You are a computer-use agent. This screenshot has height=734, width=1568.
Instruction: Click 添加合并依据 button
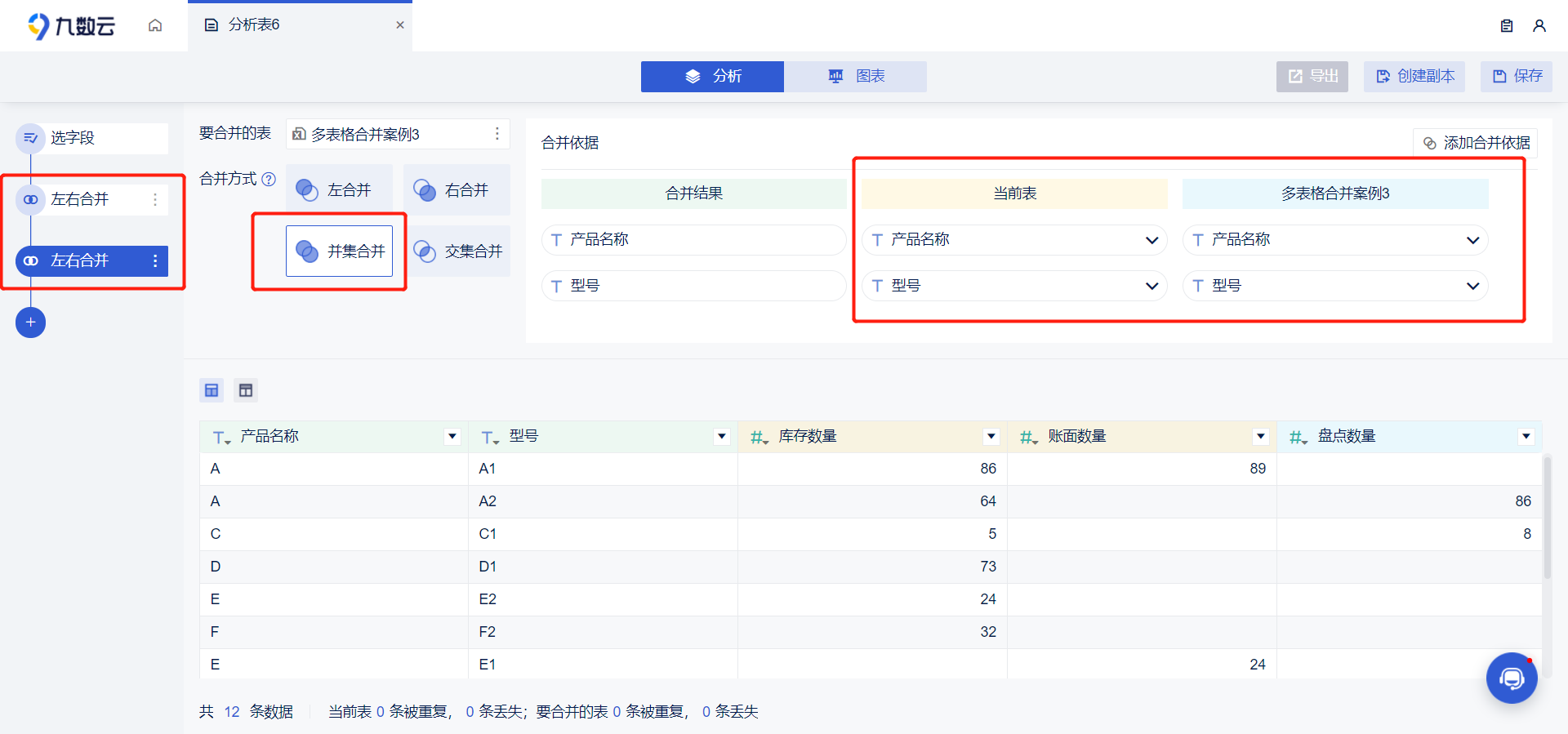pos(1476,143)
